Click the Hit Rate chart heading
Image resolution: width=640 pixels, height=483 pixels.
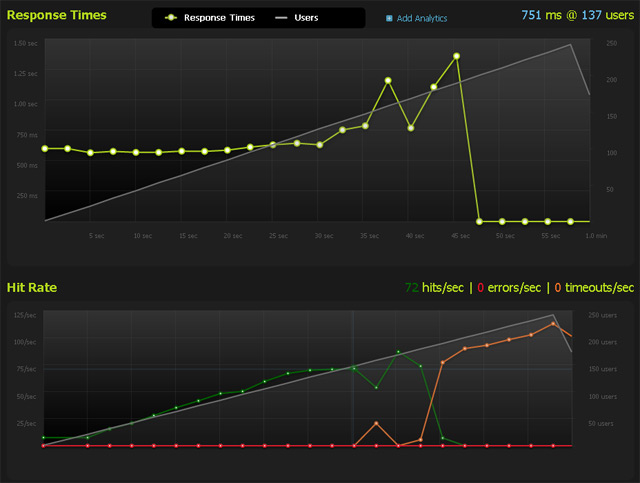pos(32,288)
